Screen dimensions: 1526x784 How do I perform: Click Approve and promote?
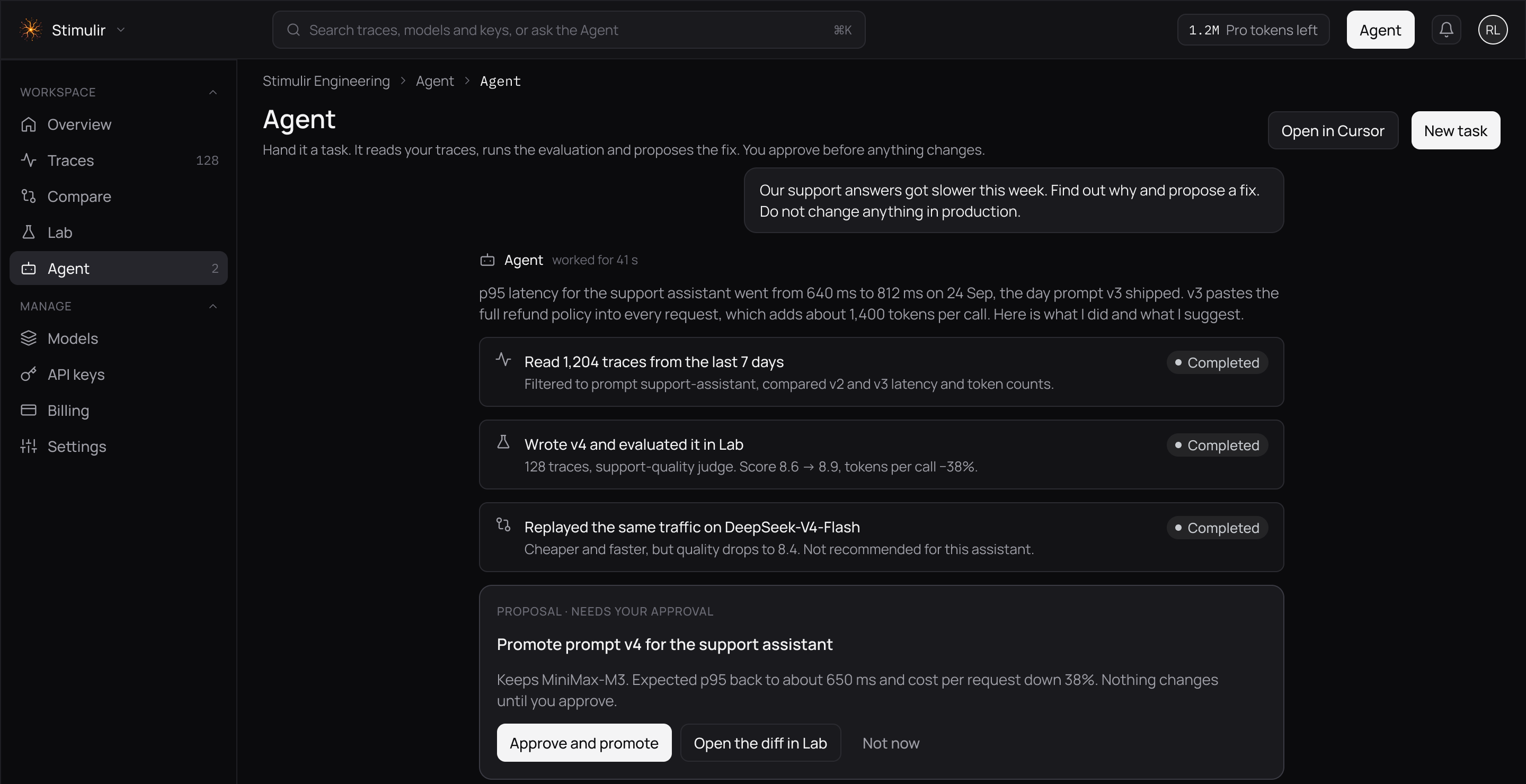point(584,743)
